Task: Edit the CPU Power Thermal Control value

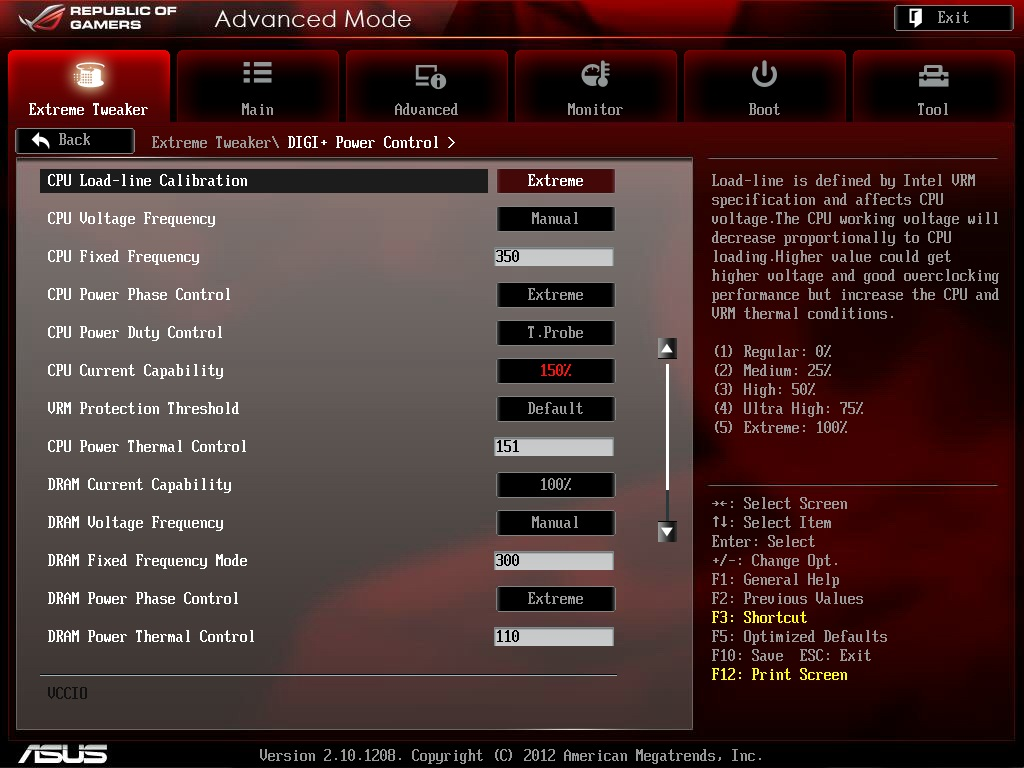Action: 553,447
